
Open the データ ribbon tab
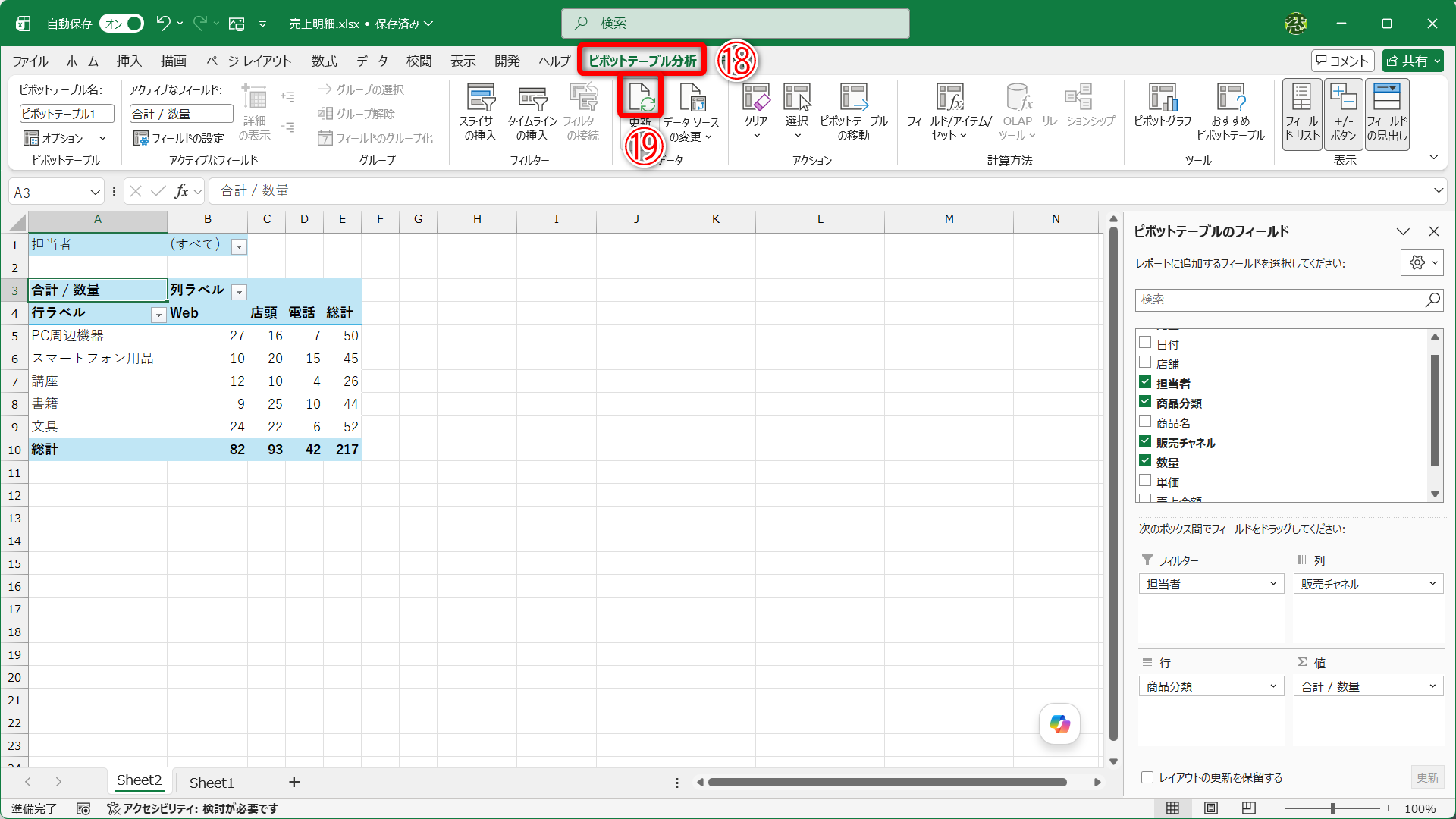coord(372,61)
